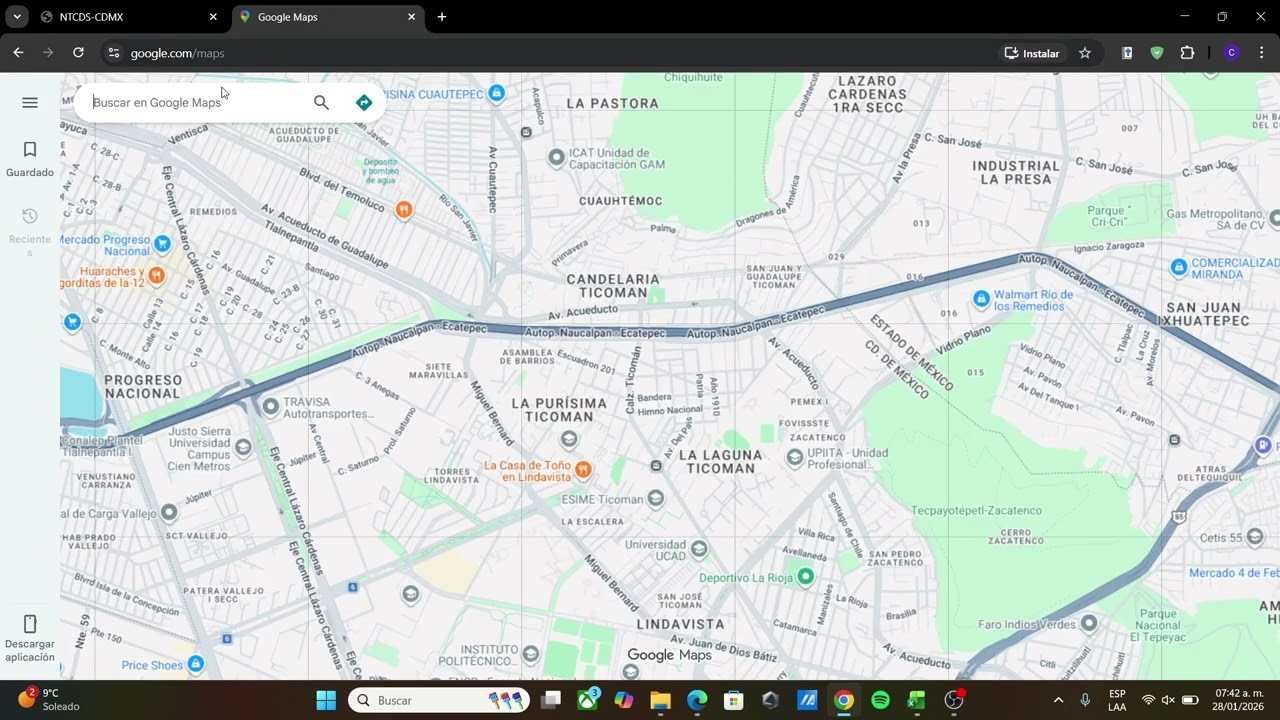Open a new browser tab
Image resolution: width=1280 pixels, height=720 pixels.
pyautogui.click(x=442, y=17)
